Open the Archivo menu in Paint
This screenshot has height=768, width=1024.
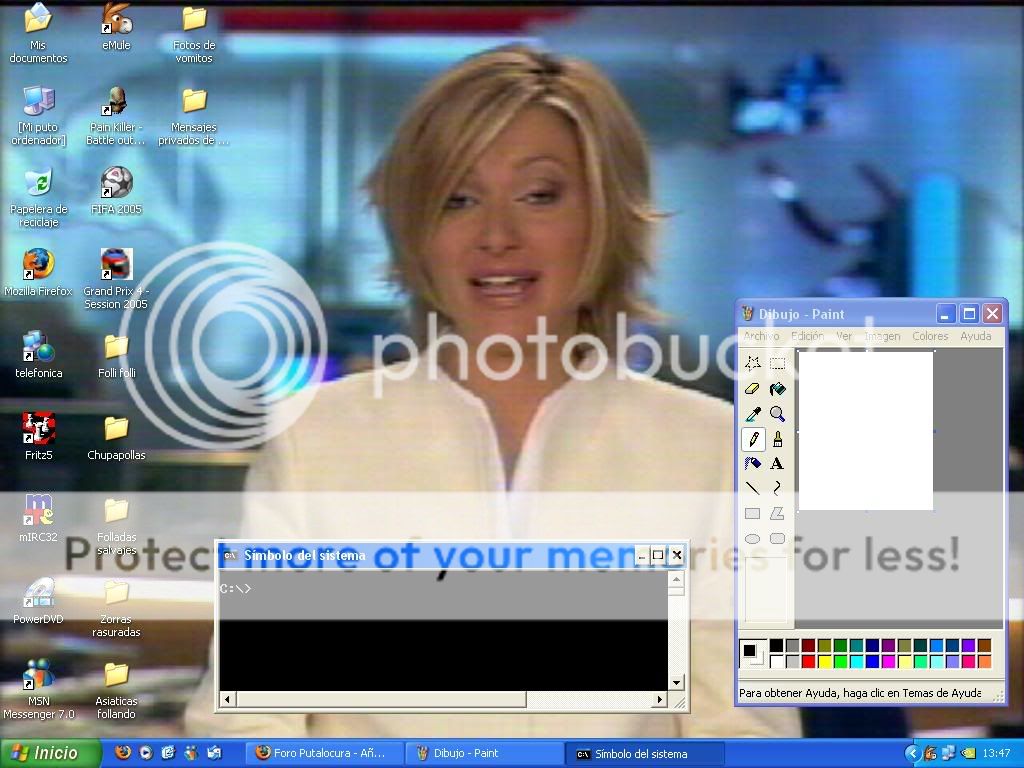click(x=761, y=336)
